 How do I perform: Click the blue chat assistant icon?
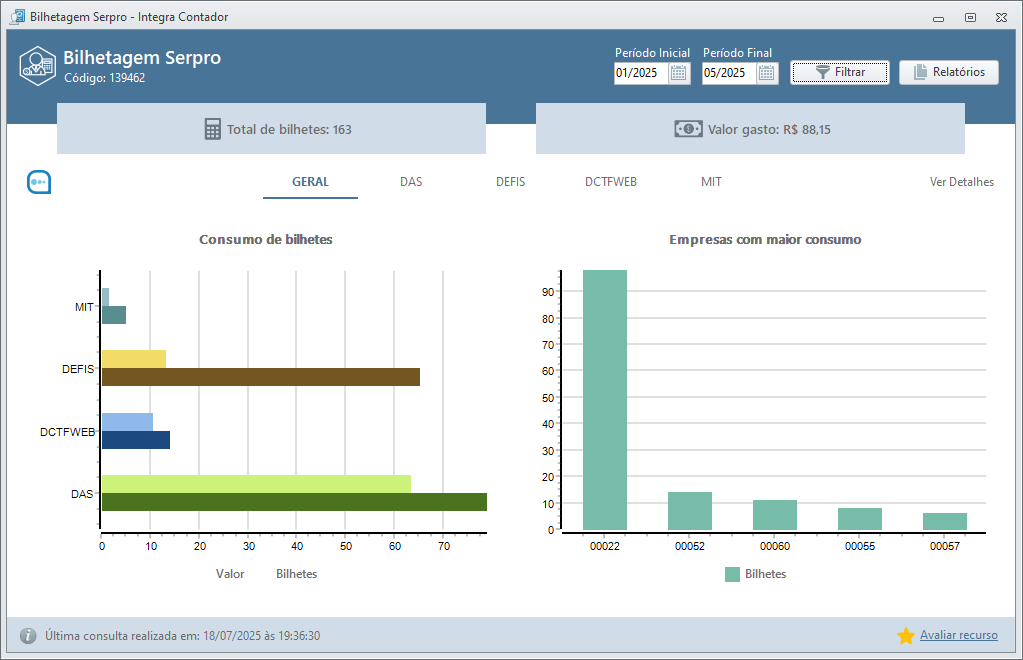(39, 182)
